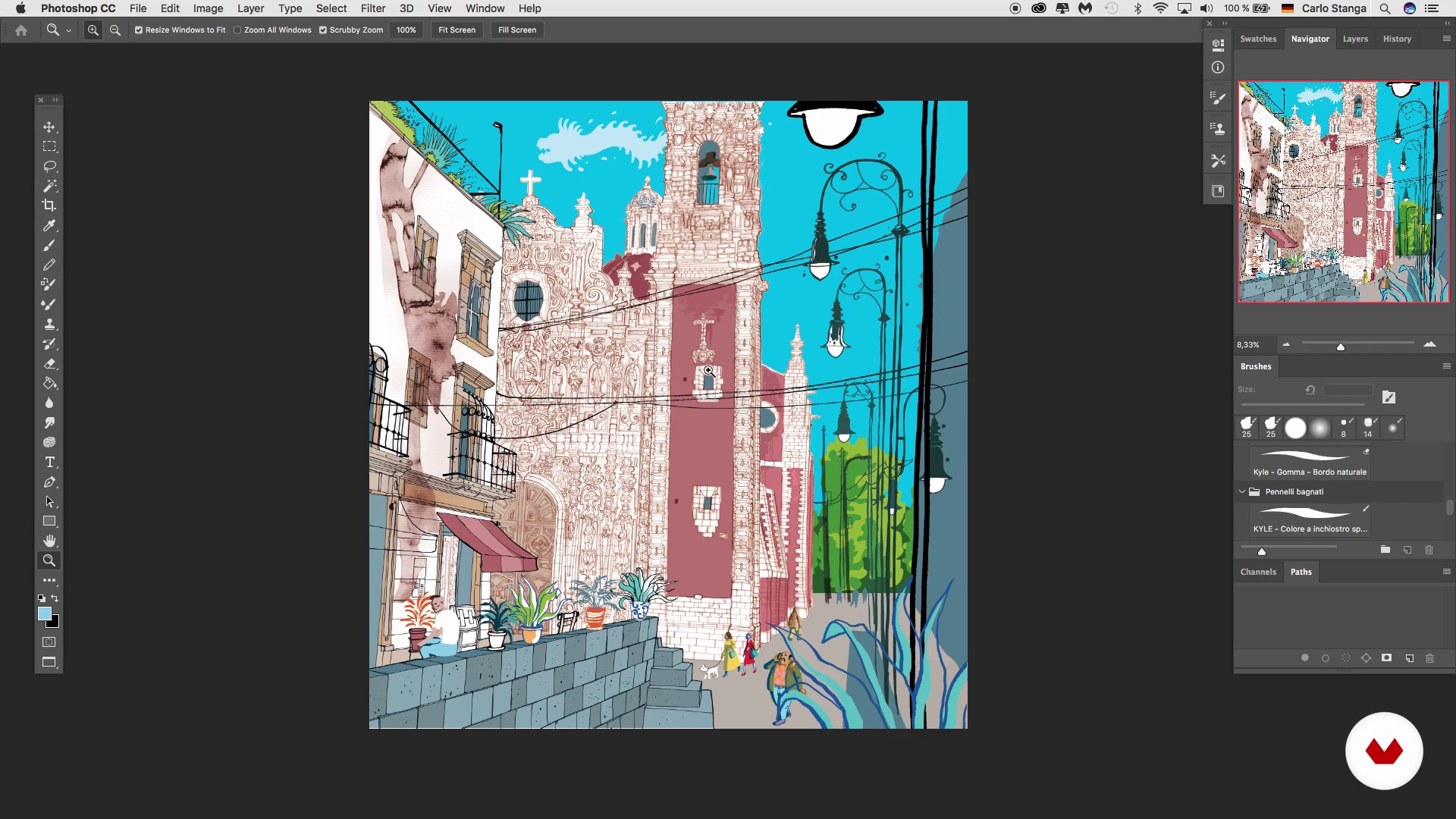Select the Path Selection tool
This screenshot has height=819, width=1456.
pyautogui.click(x=49, y=501)
